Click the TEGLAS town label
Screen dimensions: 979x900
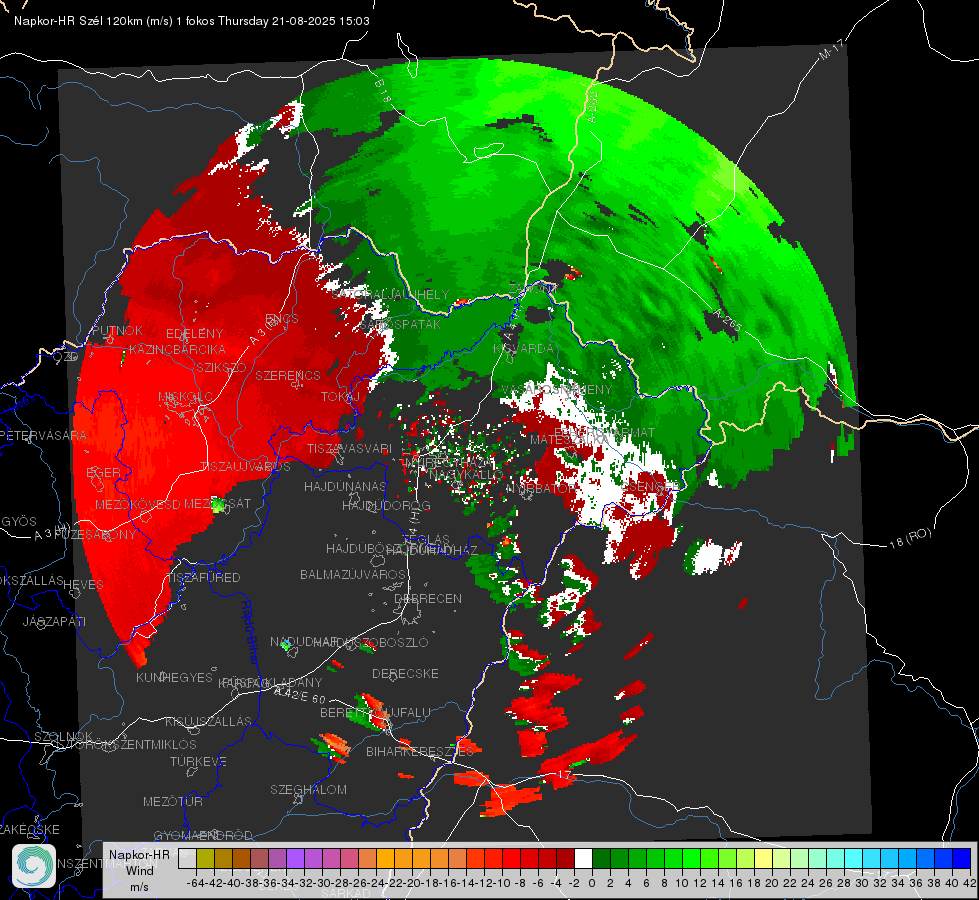tap(426, 540)
